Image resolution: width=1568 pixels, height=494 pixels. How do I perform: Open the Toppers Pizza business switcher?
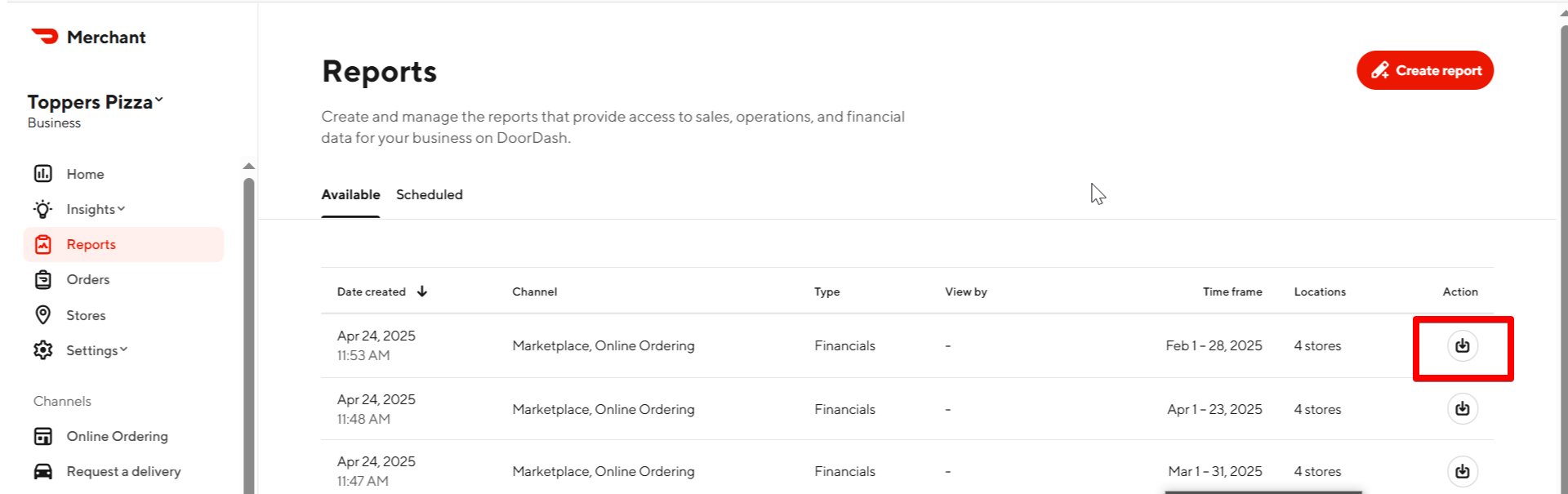[96, 102]
